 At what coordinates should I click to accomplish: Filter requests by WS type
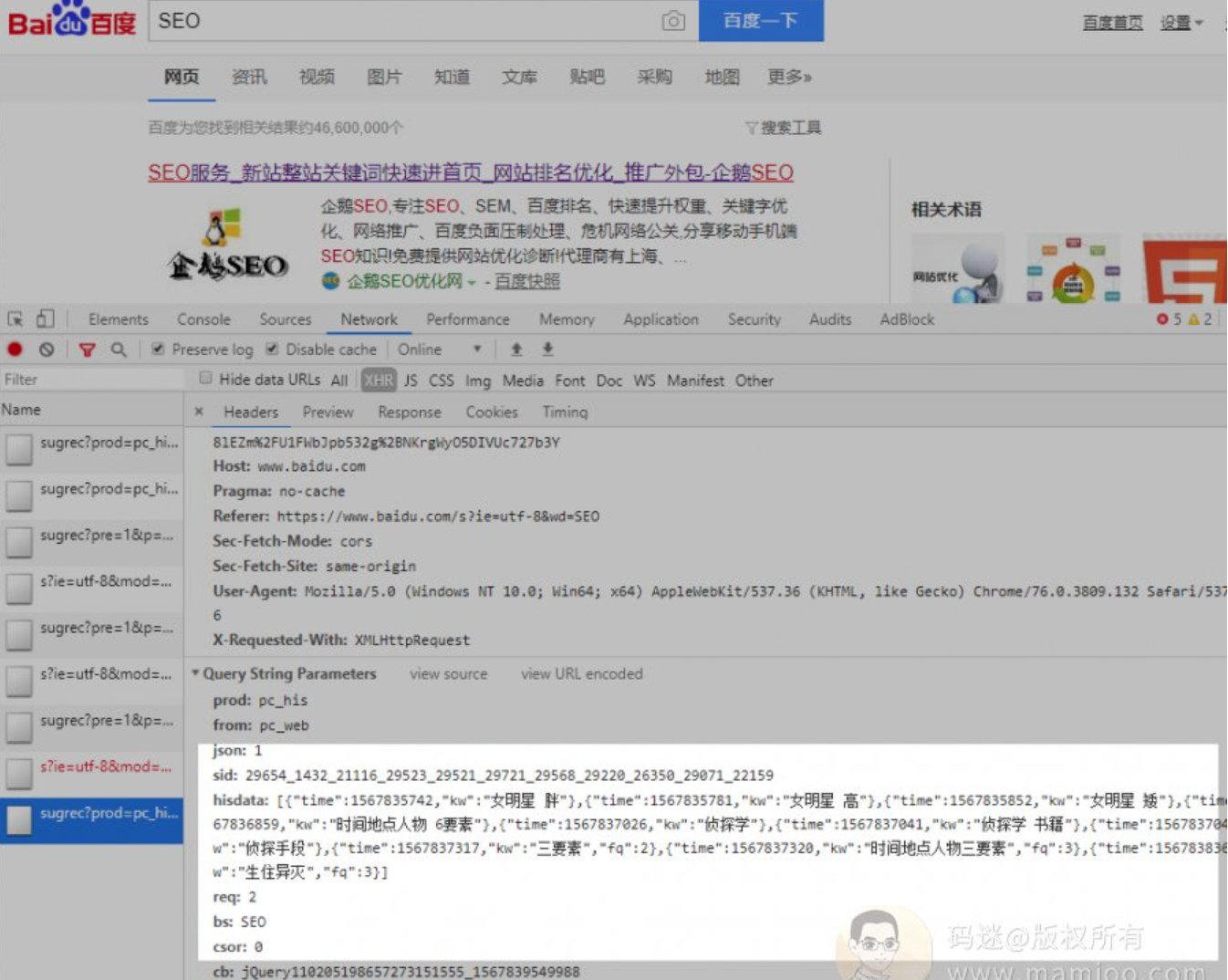(x=644, y=381)
